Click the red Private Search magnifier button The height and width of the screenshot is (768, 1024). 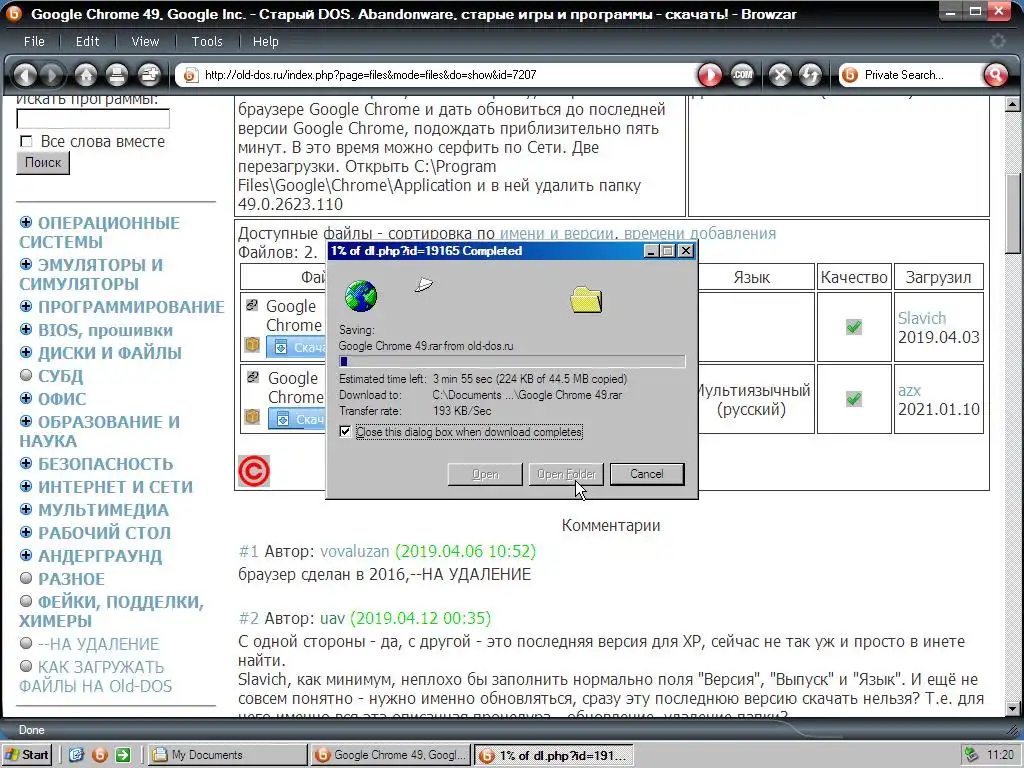pos(996,75)
